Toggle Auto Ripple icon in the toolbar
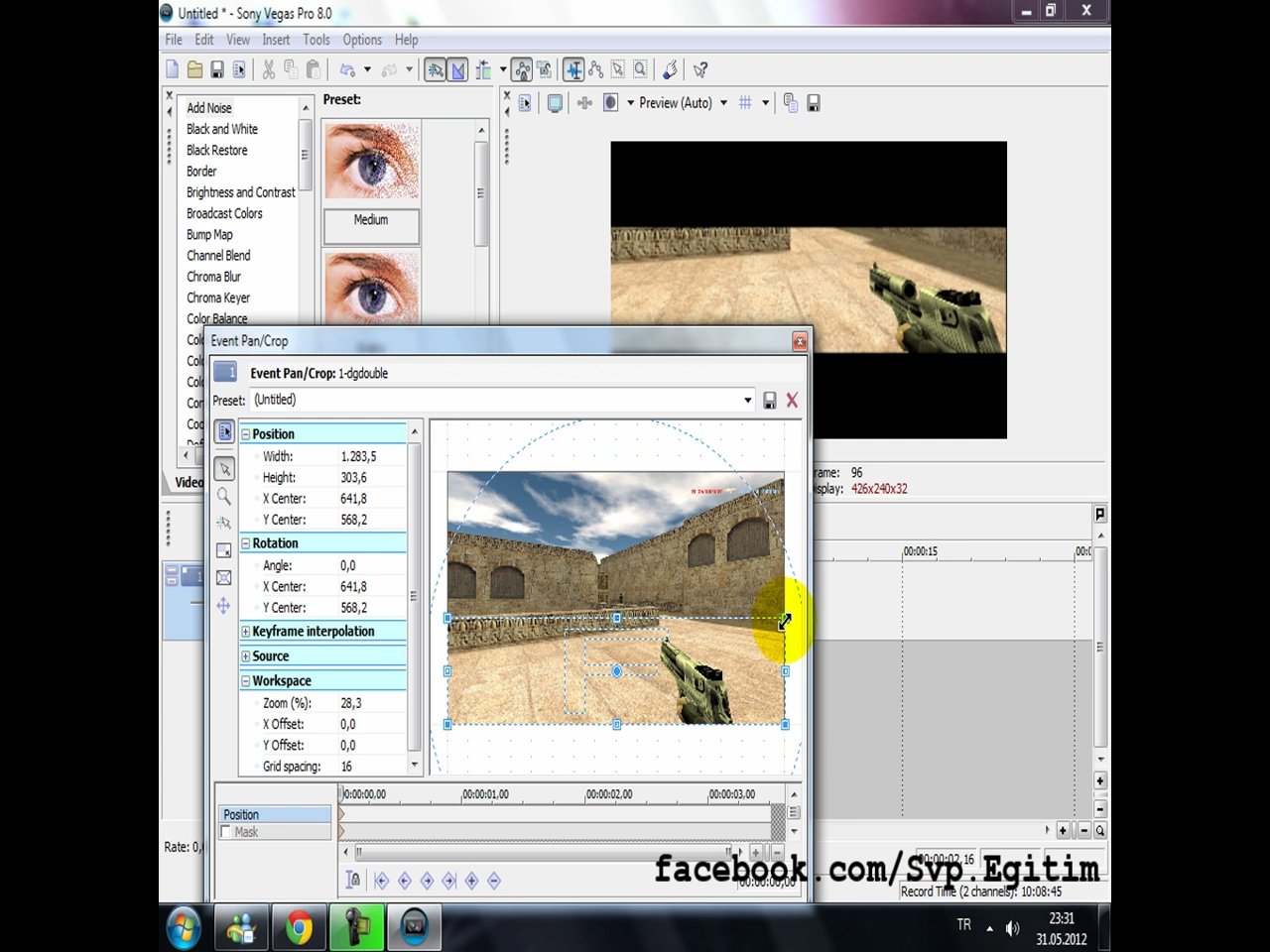This screenshot has height=952, width=1270. point(483,69)
